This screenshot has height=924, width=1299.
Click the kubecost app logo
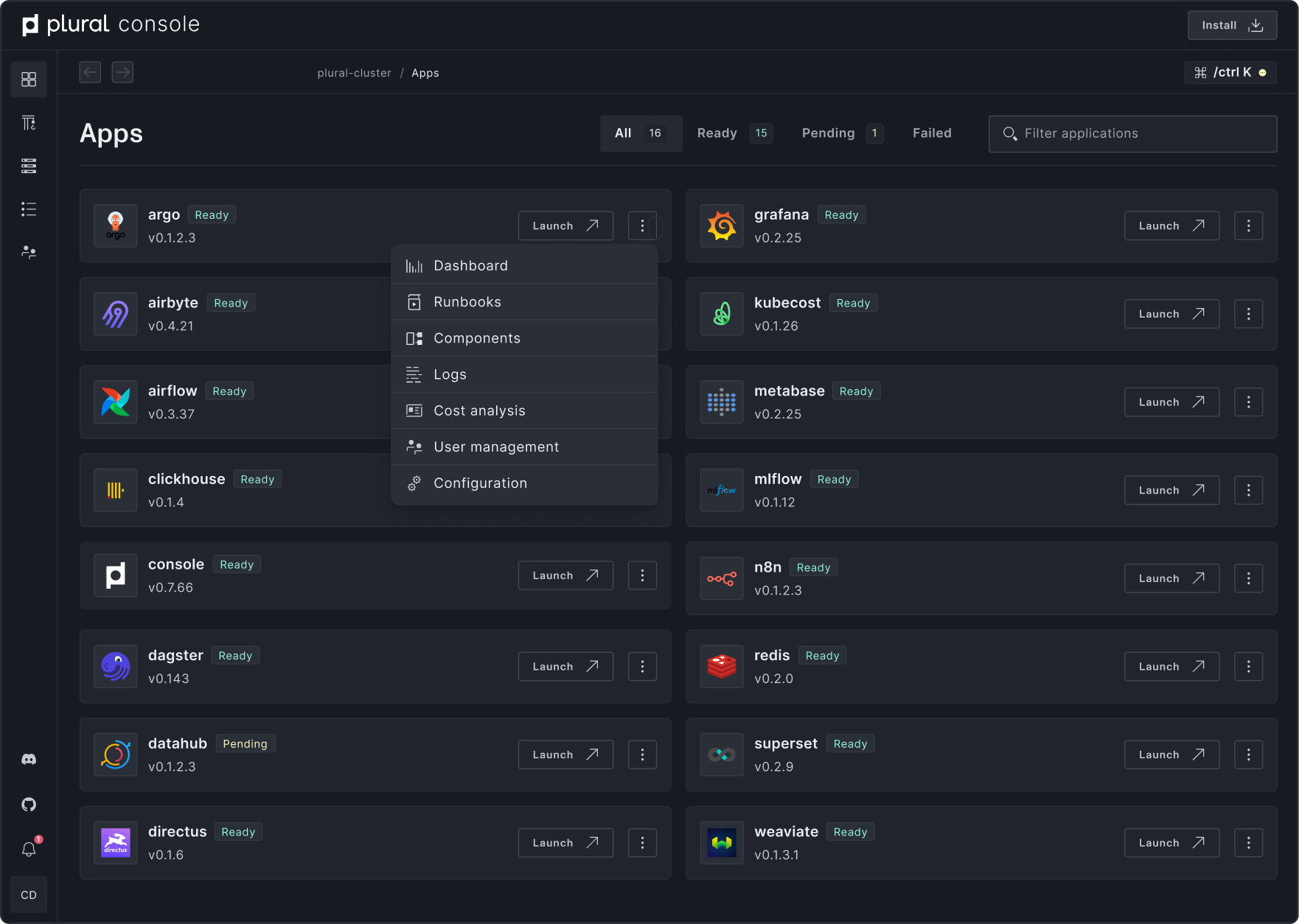pyautogui.click(x=722, y=314)
